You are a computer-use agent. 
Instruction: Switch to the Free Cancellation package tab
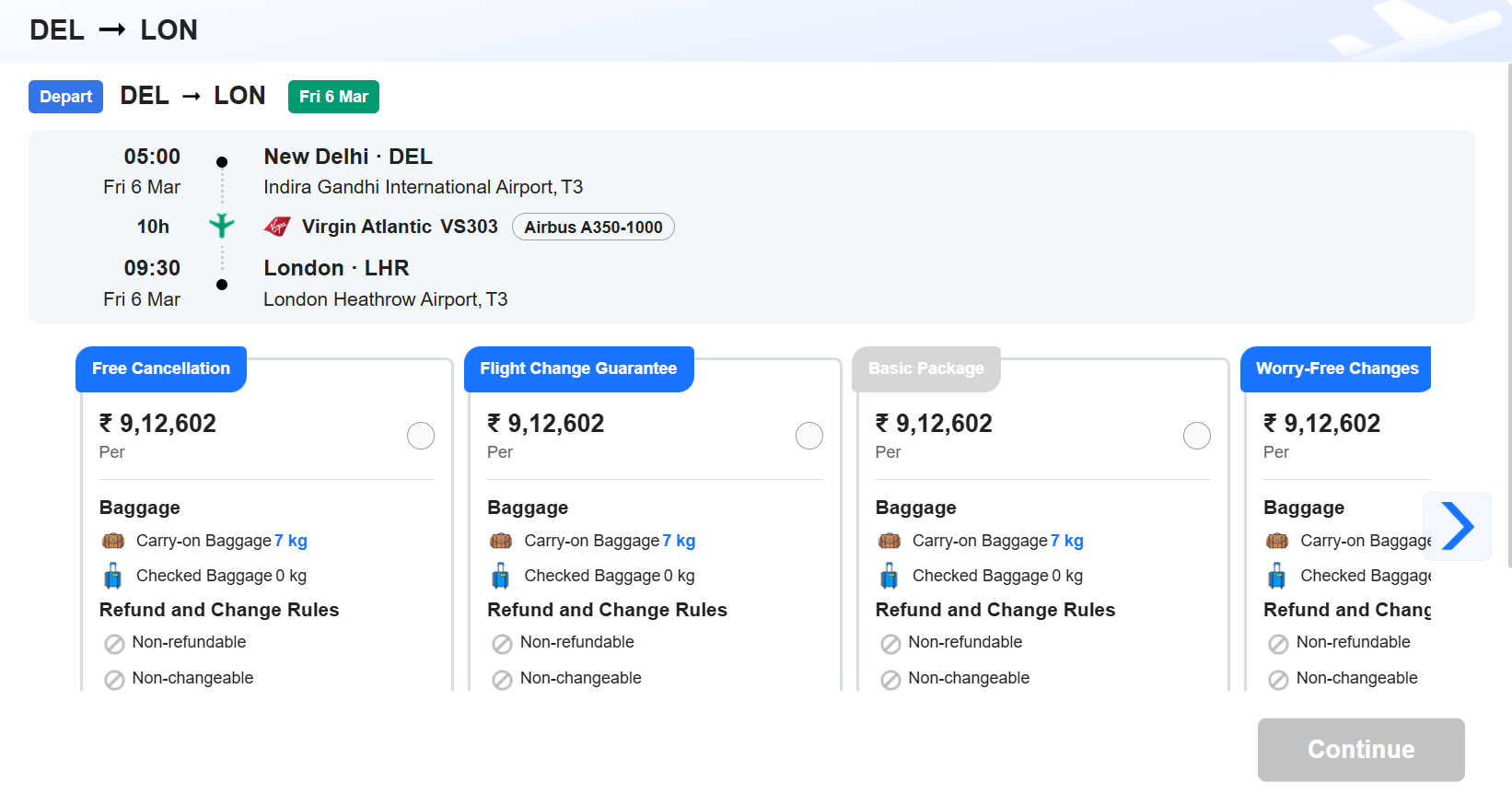coord(161,368)
